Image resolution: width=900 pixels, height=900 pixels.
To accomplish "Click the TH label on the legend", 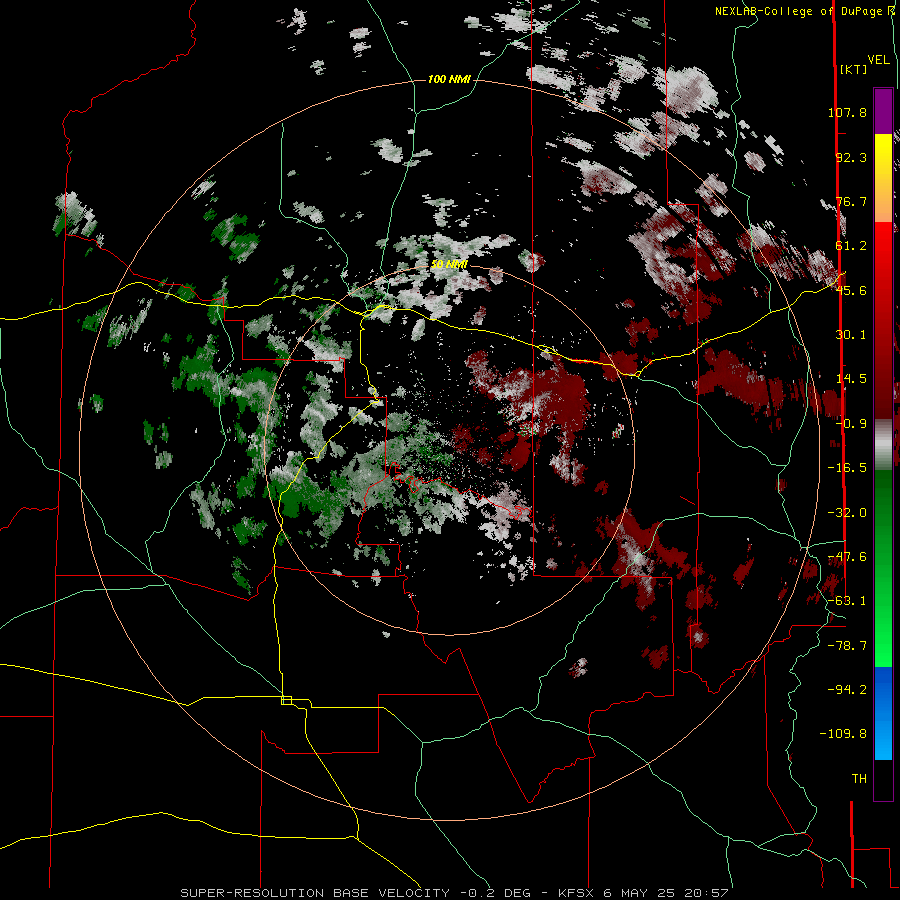I will pos(859,779).
